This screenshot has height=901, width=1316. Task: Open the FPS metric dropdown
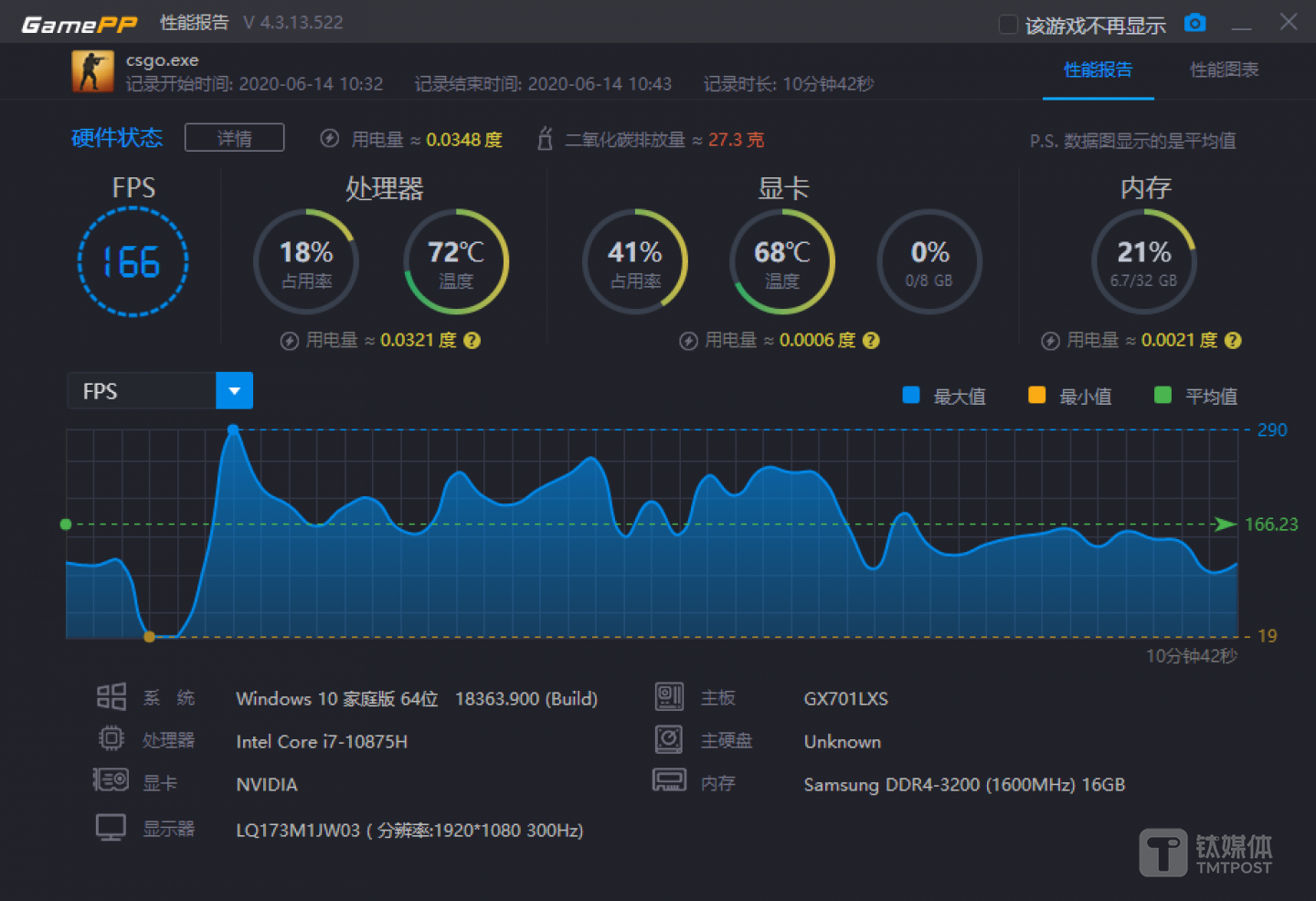tap(234, 390)
